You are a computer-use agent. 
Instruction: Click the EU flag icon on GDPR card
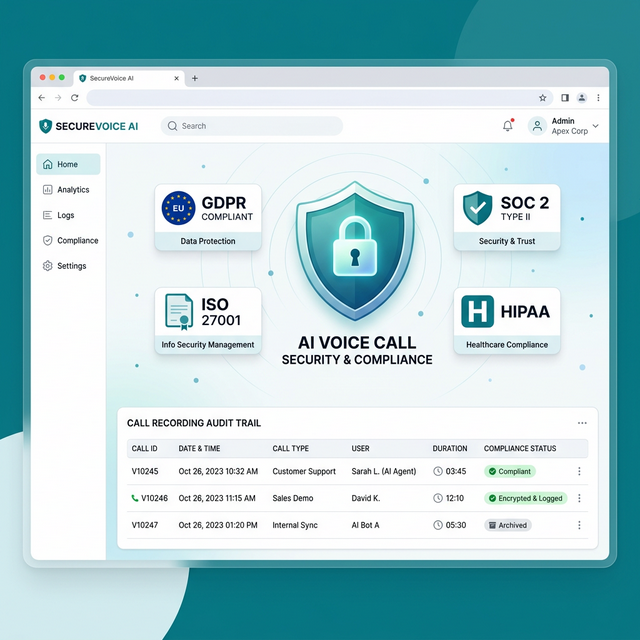pyautogui.click(x=178, y=208)
